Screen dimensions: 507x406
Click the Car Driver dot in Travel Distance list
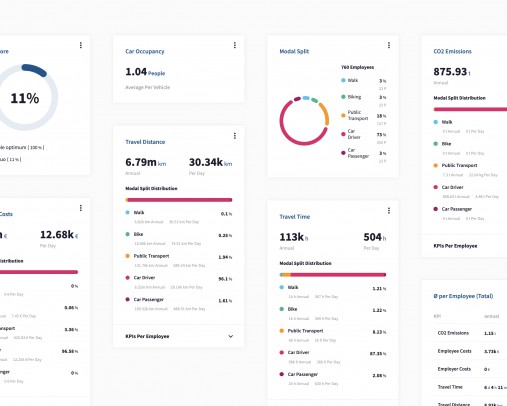[127, 278]
